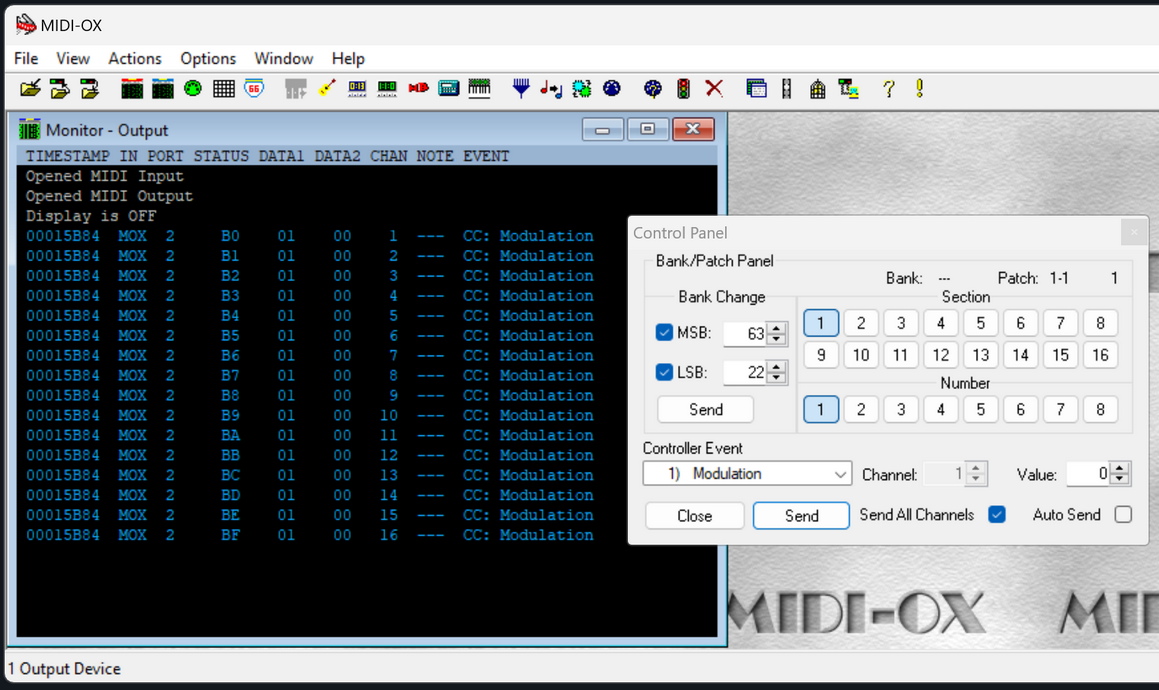
Task: Click the monitor row for status BF
Action: click(310, 535)
